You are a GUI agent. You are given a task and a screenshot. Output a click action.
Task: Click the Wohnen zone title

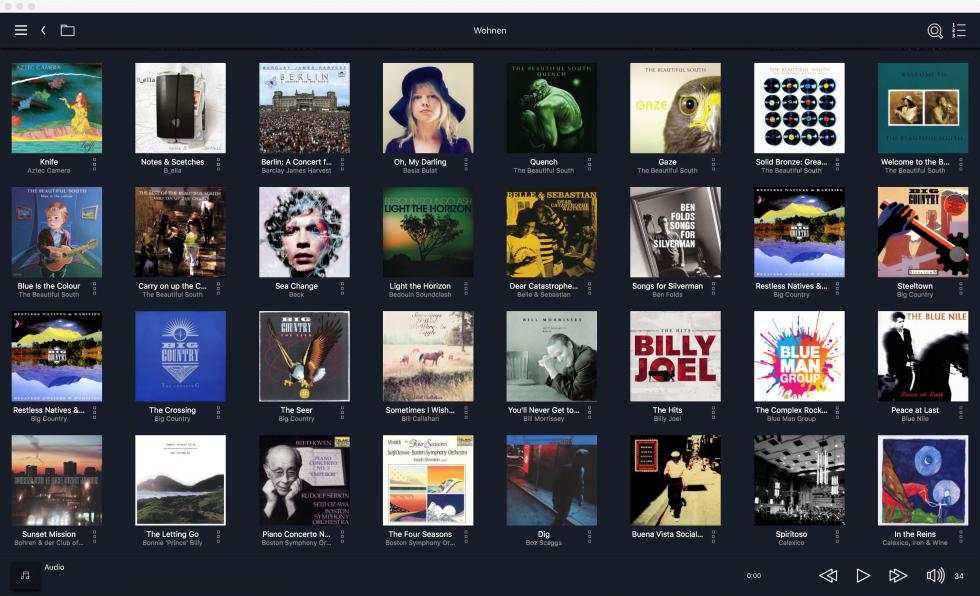[490, 31]
